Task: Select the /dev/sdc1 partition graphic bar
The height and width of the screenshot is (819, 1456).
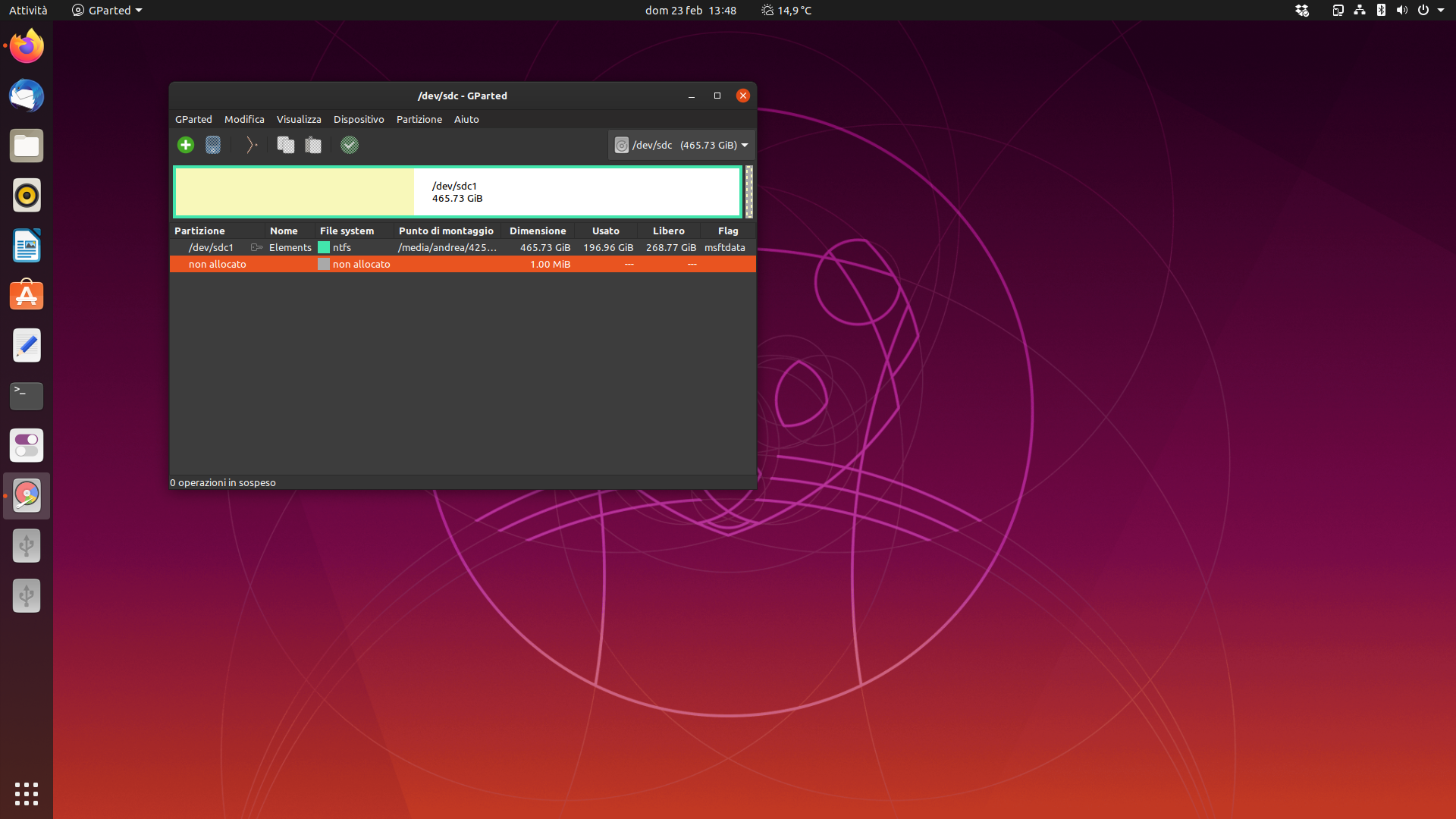Action: [x=458, y=192]
